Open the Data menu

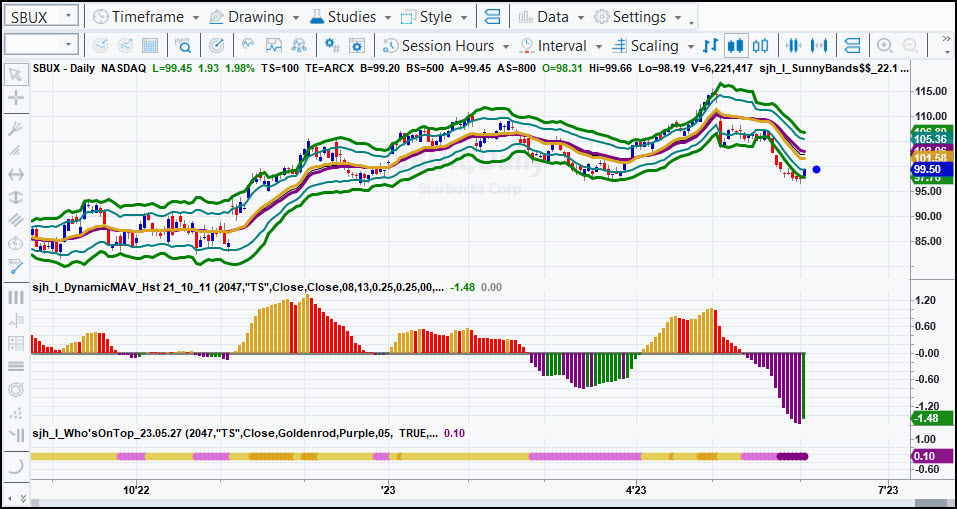(x=551, y=16)
